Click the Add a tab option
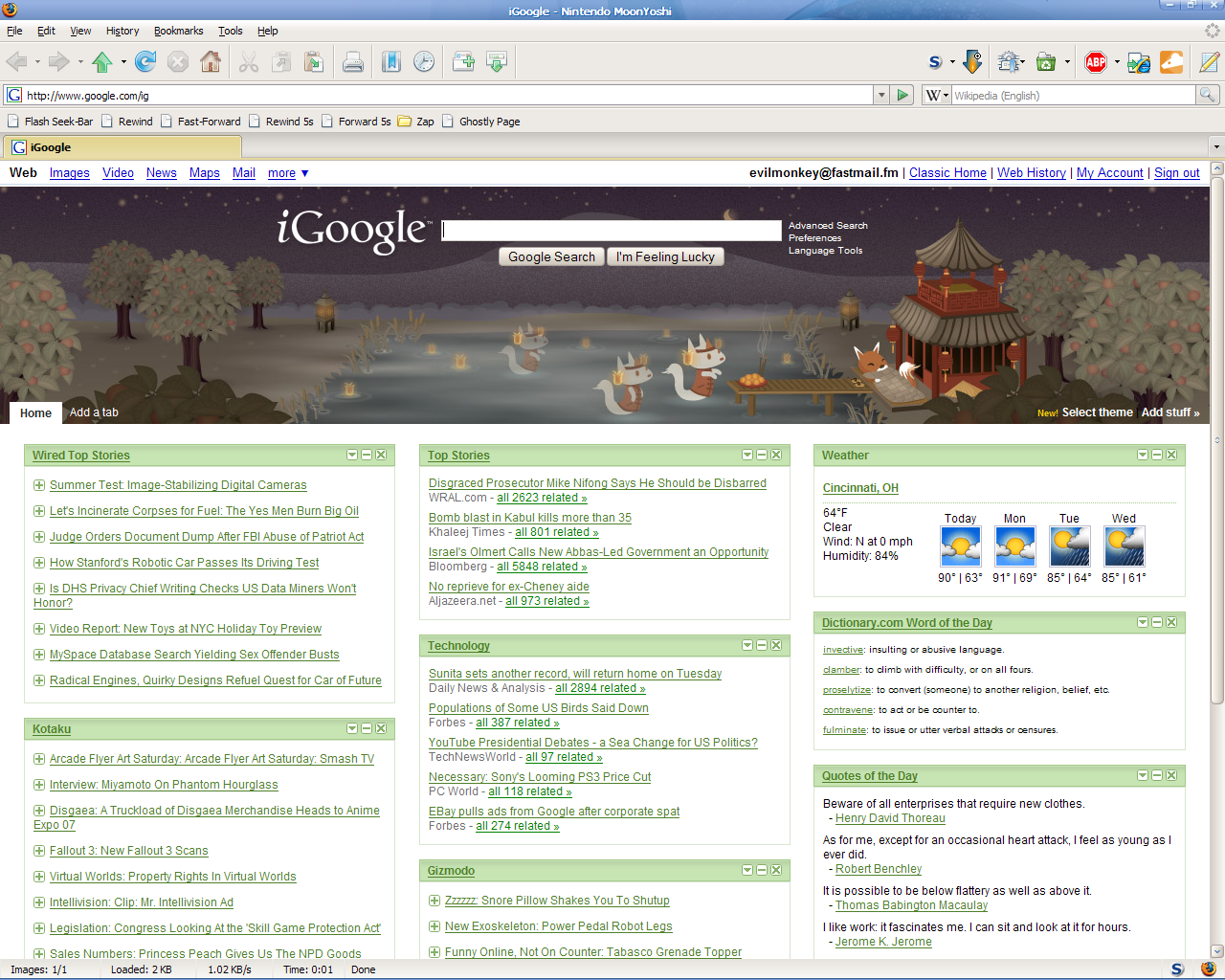The width and height of the screenshot is (1225, 980). (94, 412)
